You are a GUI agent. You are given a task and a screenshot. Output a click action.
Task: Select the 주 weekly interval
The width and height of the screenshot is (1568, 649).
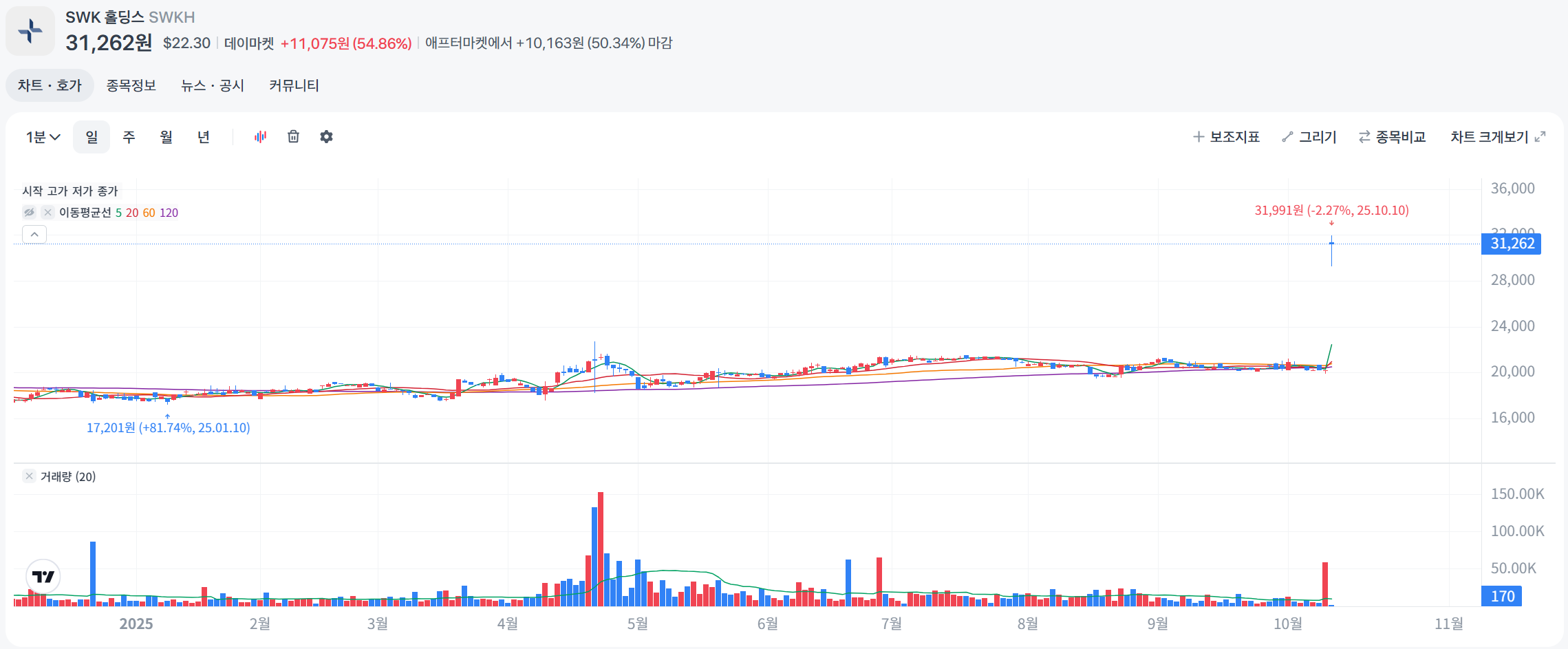(129, 137)
